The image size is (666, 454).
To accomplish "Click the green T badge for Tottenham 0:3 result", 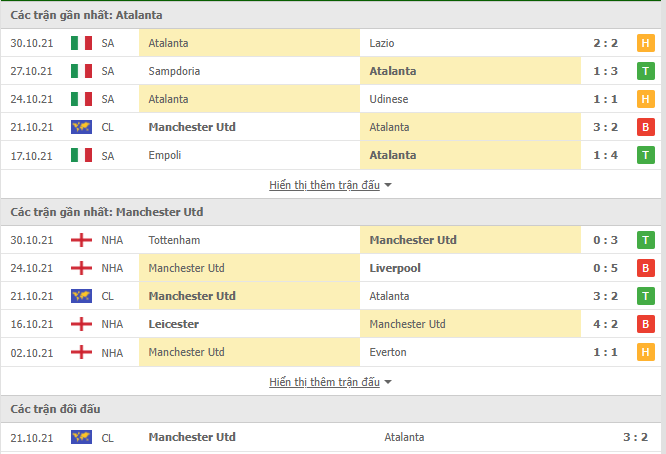I will [645, 240].
